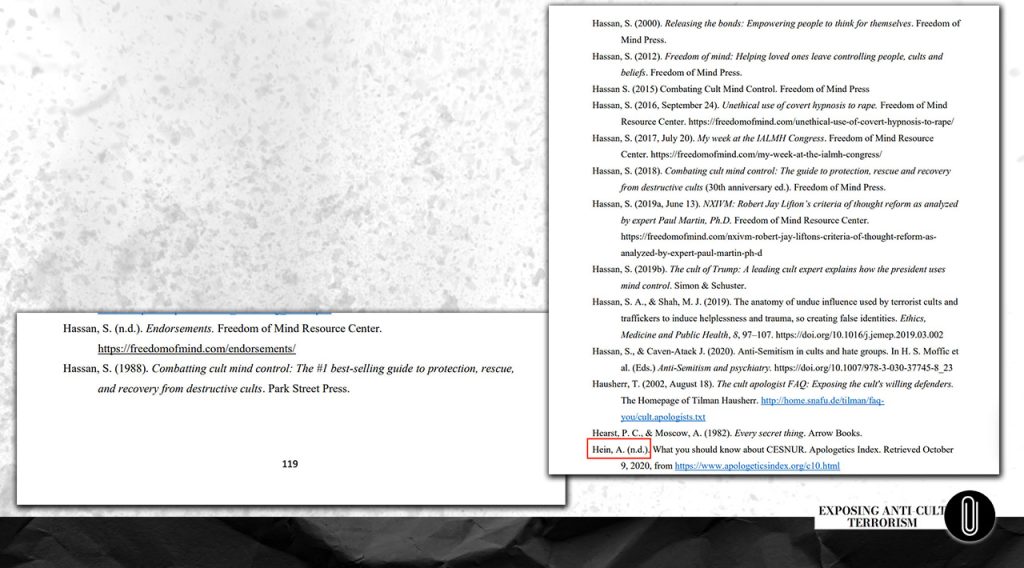1024x568 pixels.
Task: Click 'The Homepage of Tilman Hausherr' text
Action: (689, 400)
